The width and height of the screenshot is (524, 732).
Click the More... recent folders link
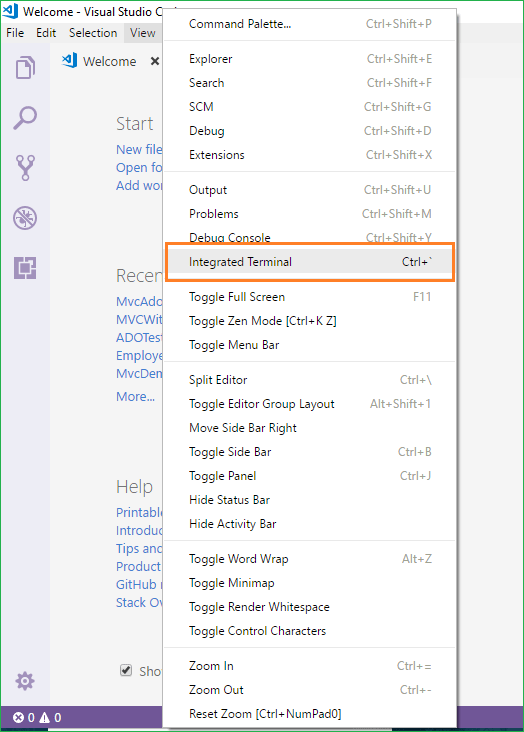point(135,396)
